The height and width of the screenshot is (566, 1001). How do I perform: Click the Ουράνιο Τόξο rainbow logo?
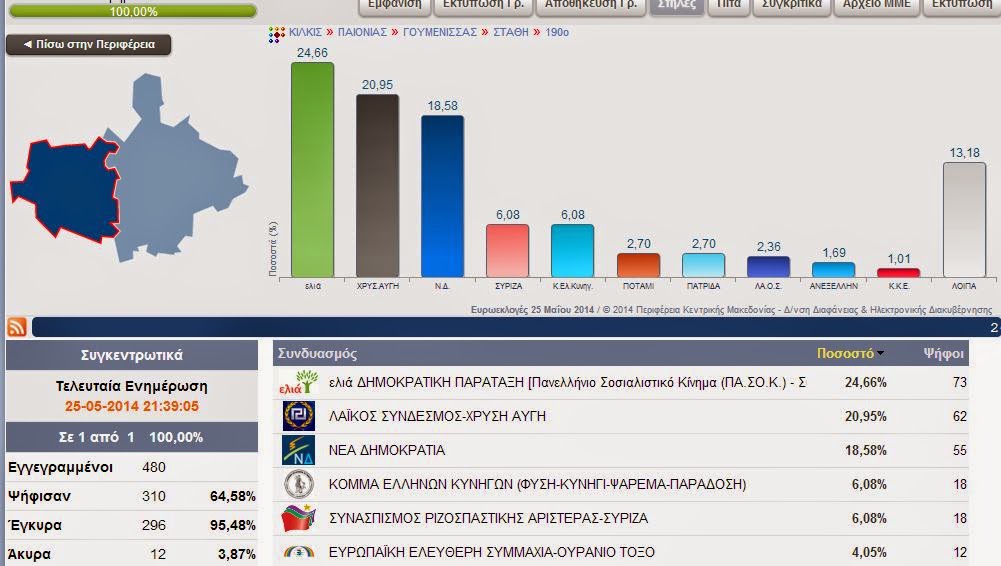298,551
